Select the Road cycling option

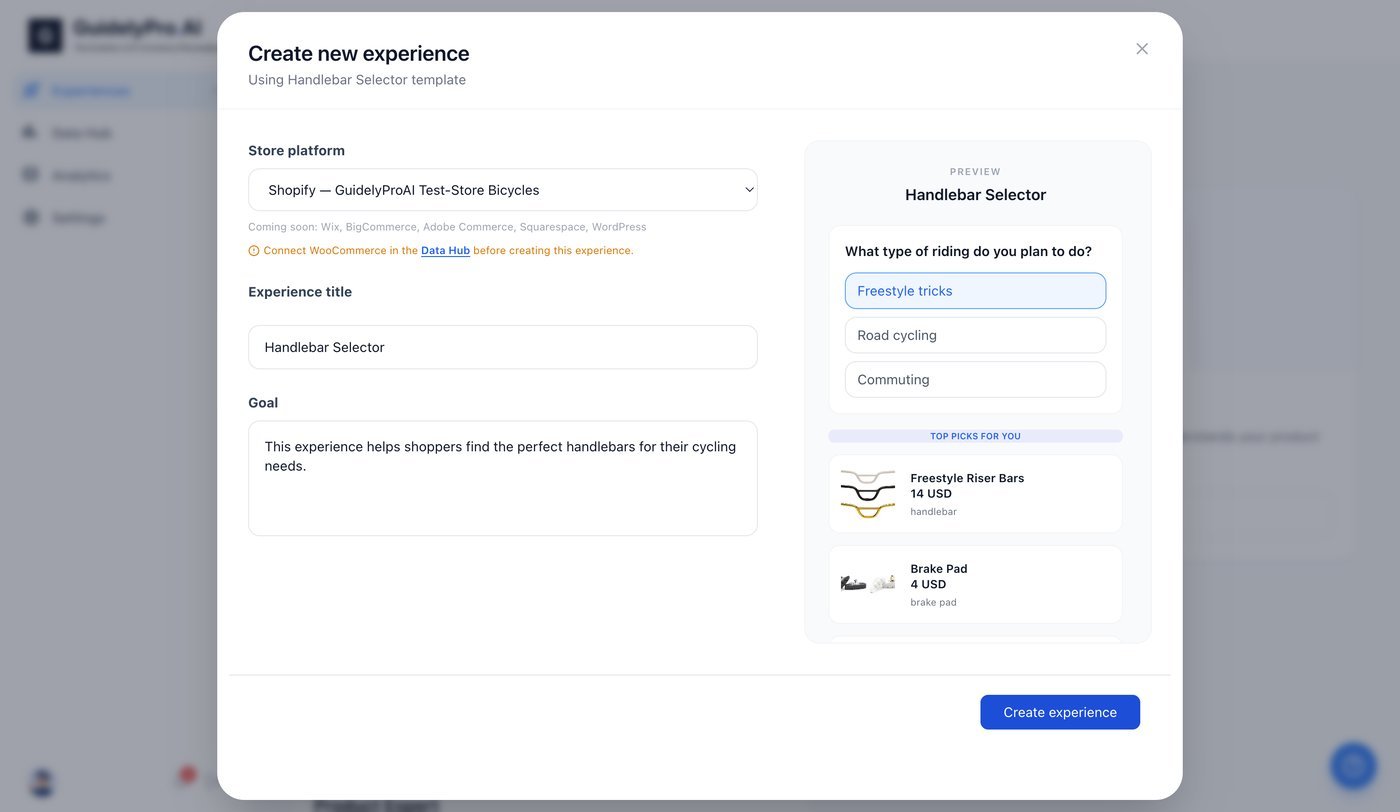(x=975, y=335)
